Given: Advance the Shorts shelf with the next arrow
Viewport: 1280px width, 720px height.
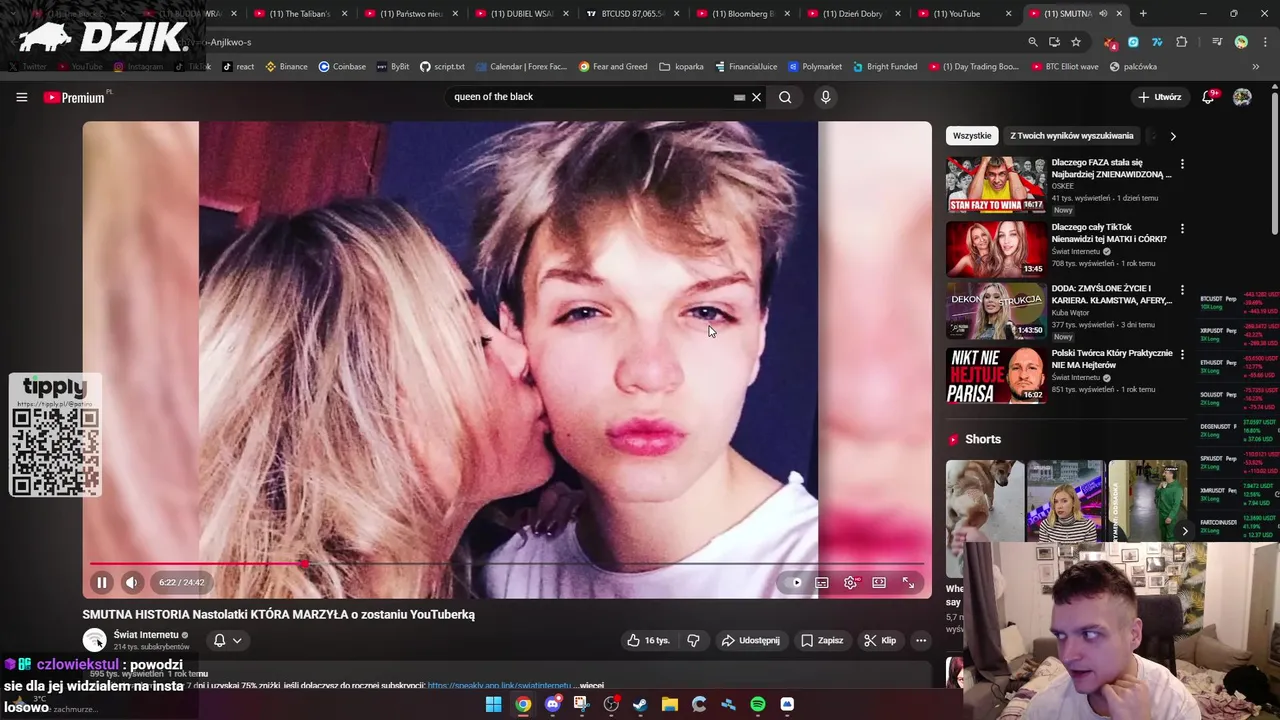Looking at the screenshot, I should click(1185, 530).
